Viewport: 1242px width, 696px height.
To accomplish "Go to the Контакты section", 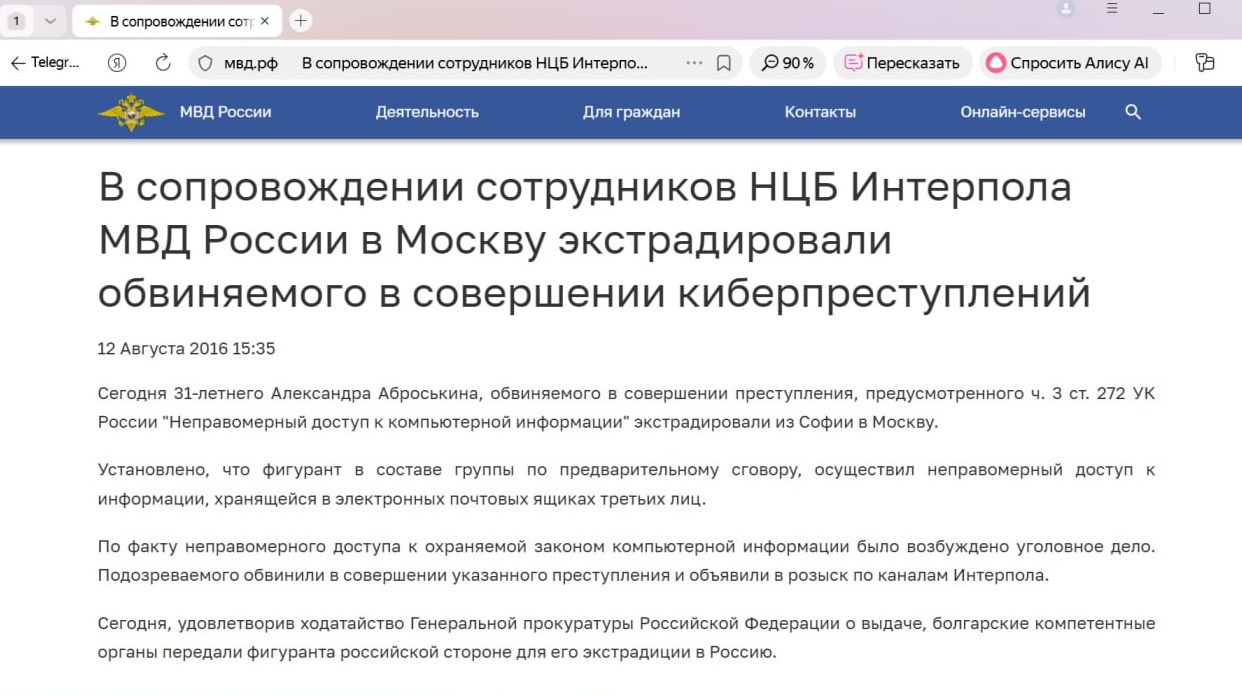I will click(820, 112).
